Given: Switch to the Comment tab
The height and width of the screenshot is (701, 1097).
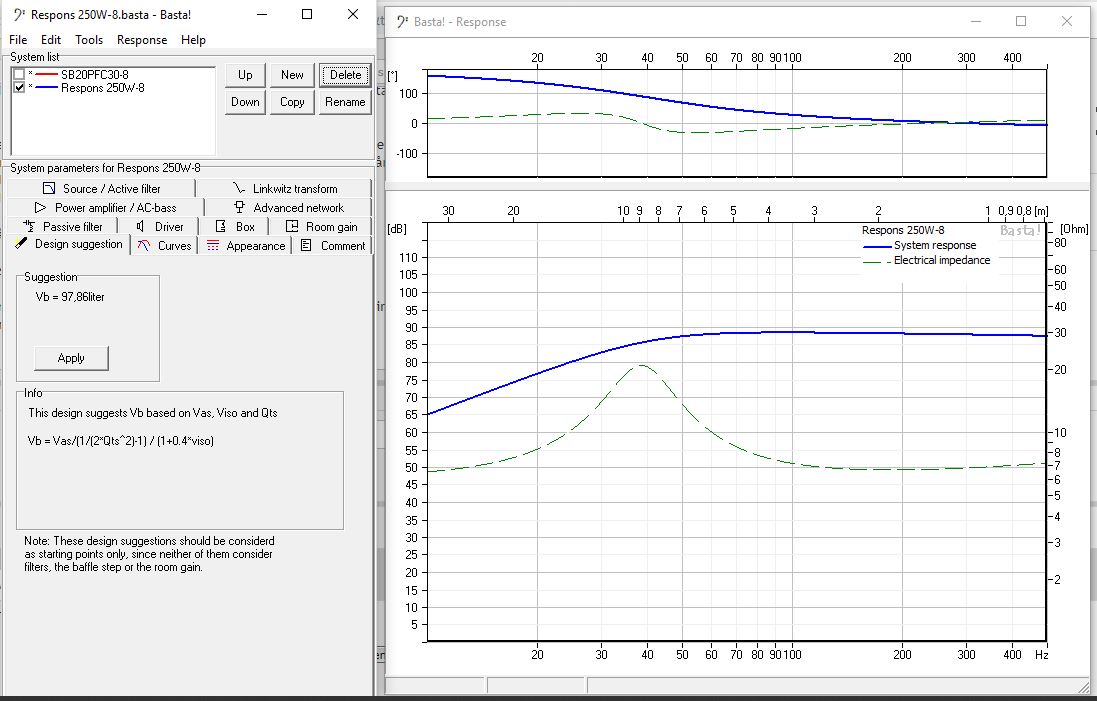Looking at the screenshot, I should [x=333, y=245].
